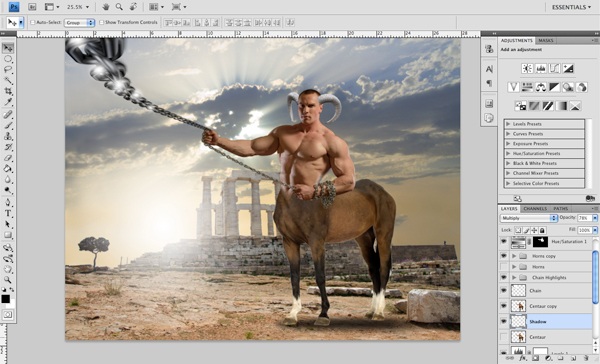Click the Hand tool in the application bar
This screenshot has height=364, width=600.
[x=106, y=7]
